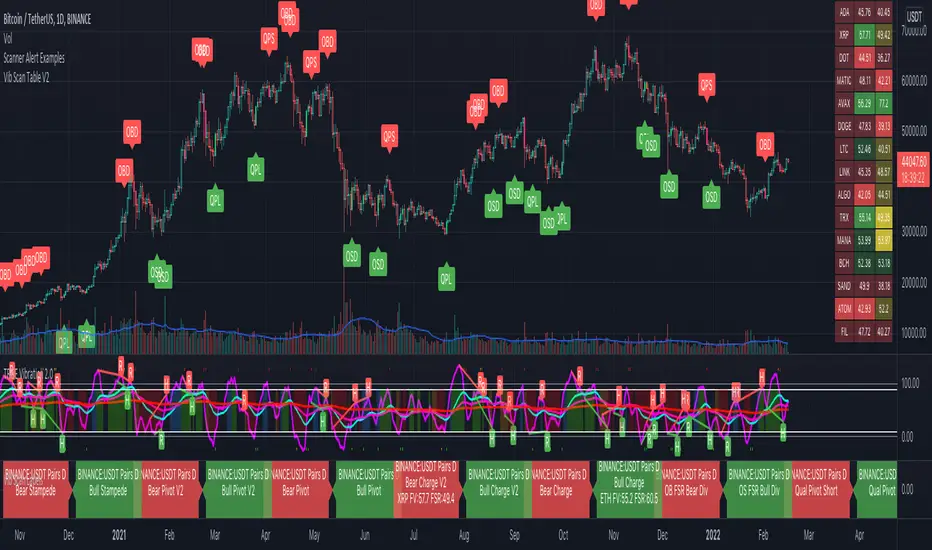This screenshot has height=550, width=932.
Task: Select the SAND symbol cell
Action: point(844,286)
